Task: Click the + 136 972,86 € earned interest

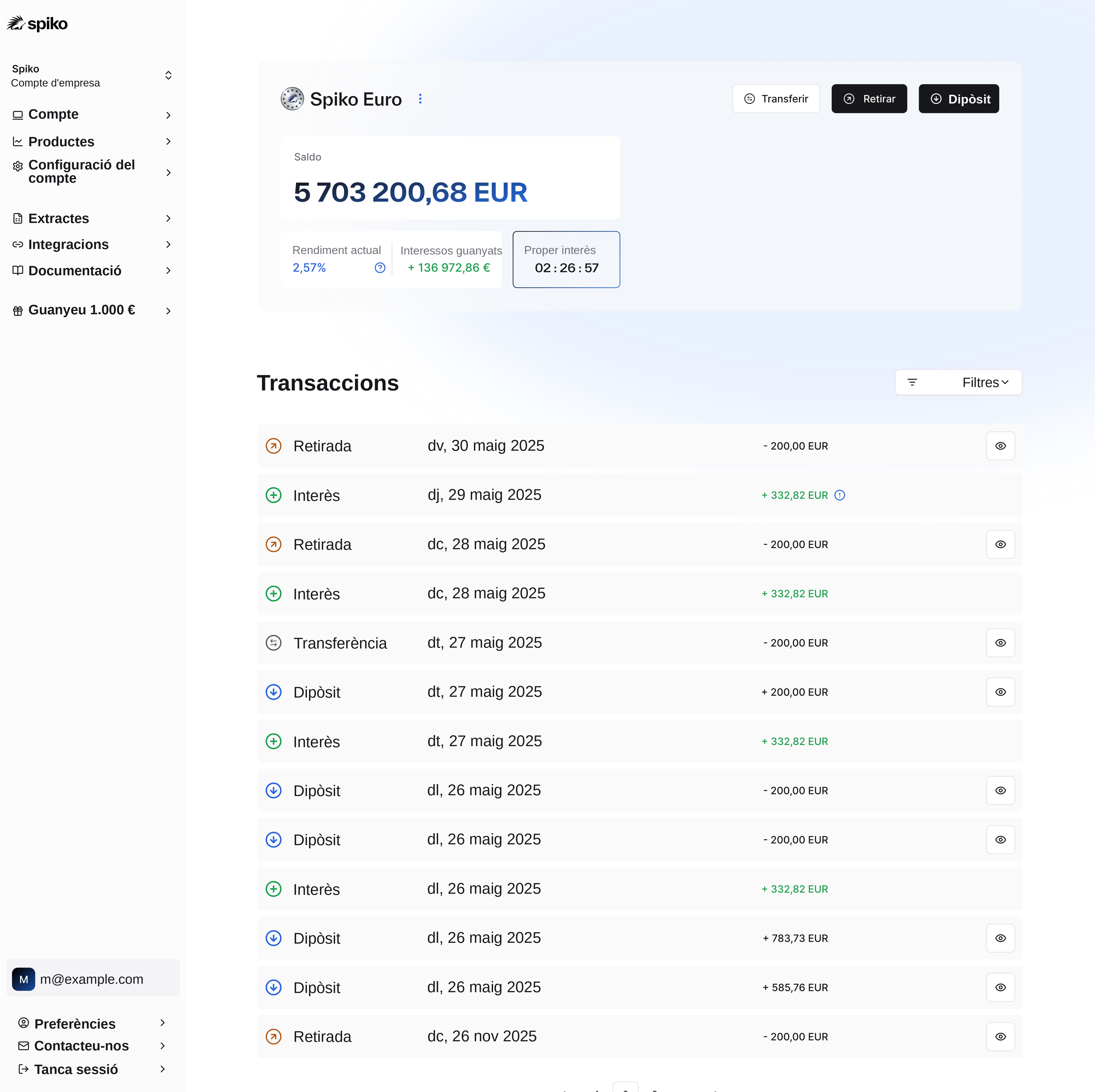Action: point(449,268)
